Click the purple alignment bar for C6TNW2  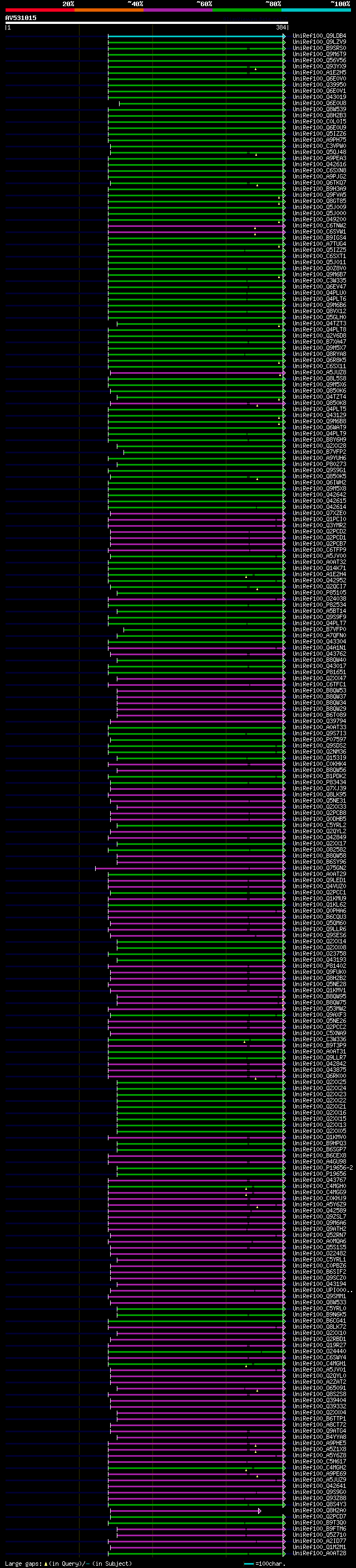[196, 226]
